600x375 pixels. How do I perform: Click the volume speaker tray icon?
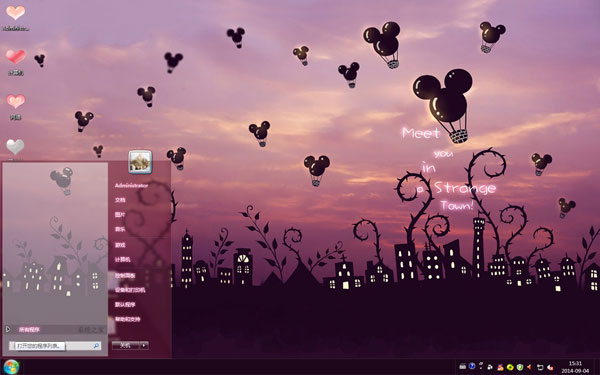pyautogui.click(x=550, y=367)
